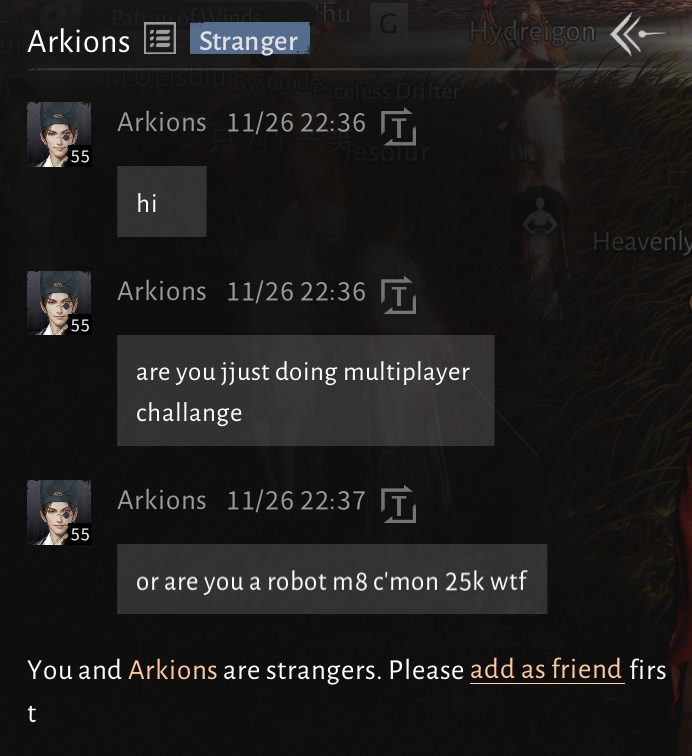692x756 pixels.
Task: Open the list icon next to the Arkions title
Action: click(160, 39)
